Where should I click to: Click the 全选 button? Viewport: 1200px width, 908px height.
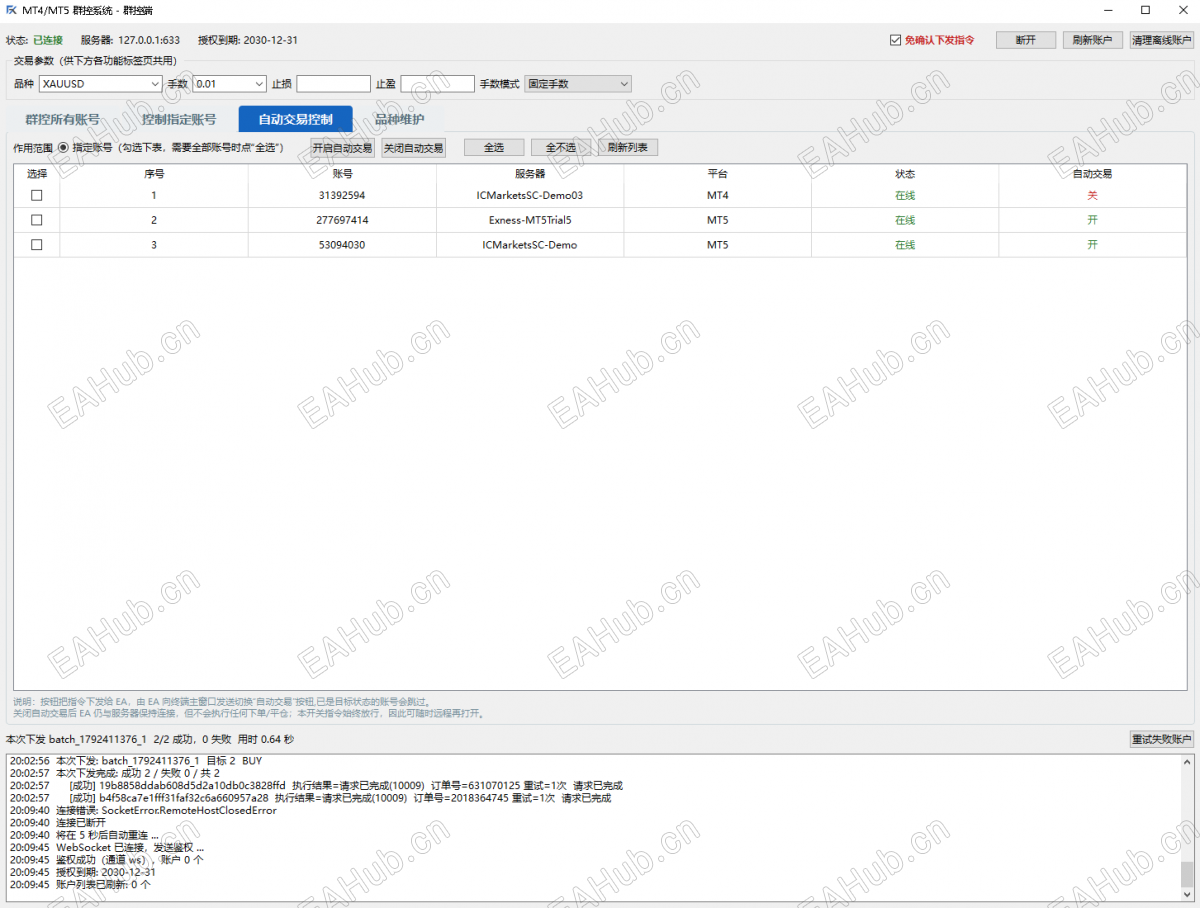point(494,148)
